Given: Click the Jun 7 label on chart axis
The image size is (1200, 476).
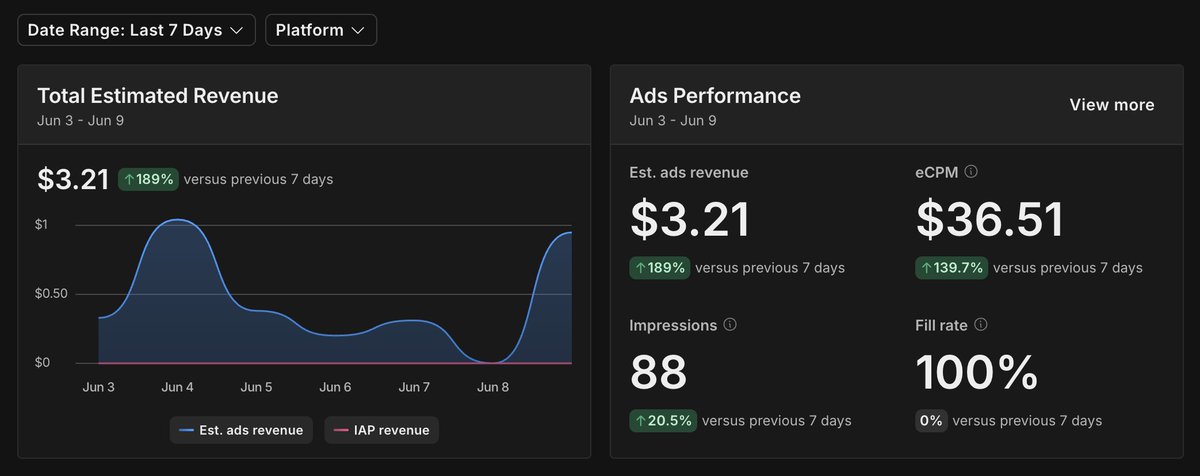Looking at the screenshot, I should pyautogui.click(x=414, y=387).
